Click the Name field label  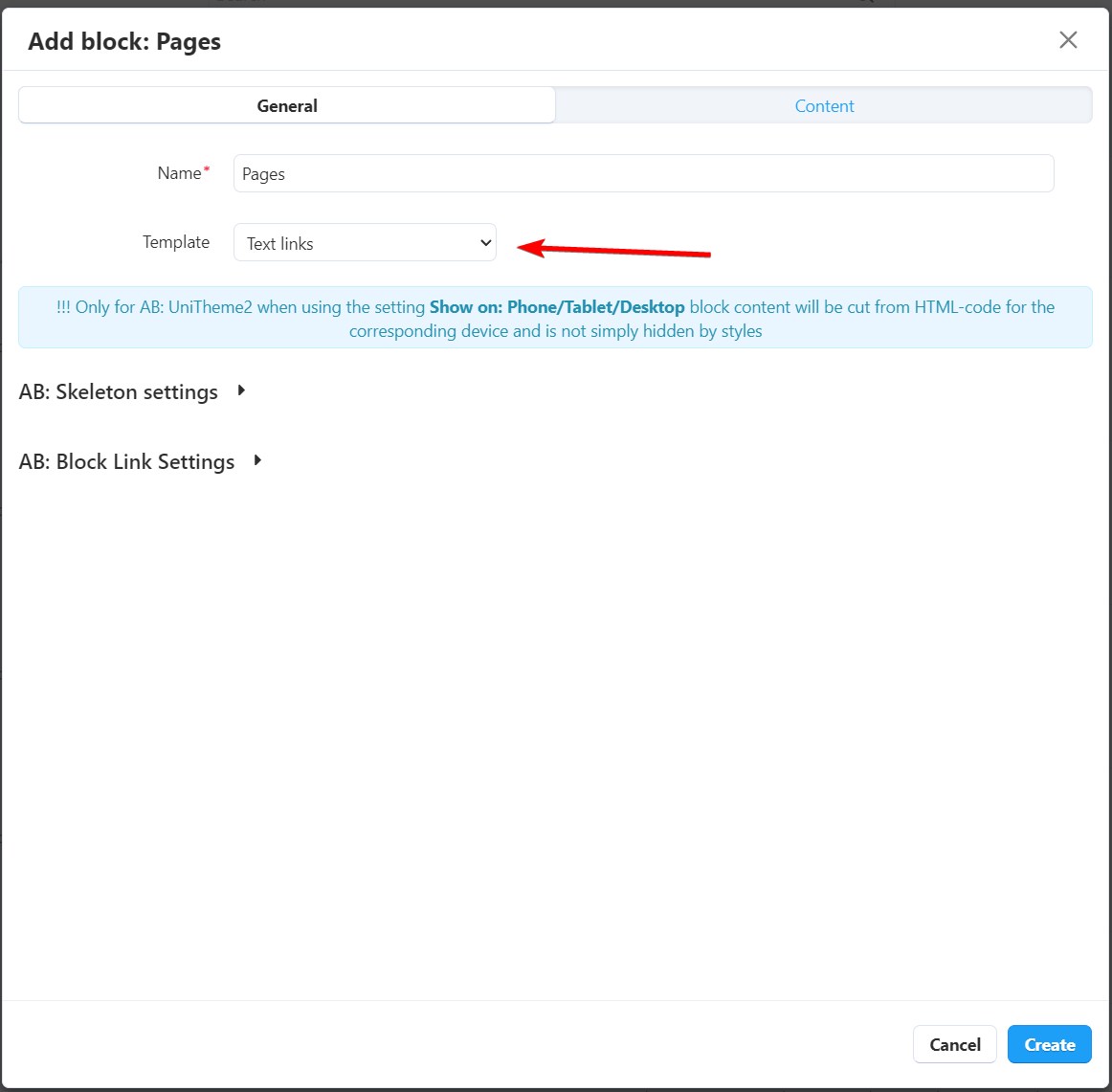tap(179, 173)
